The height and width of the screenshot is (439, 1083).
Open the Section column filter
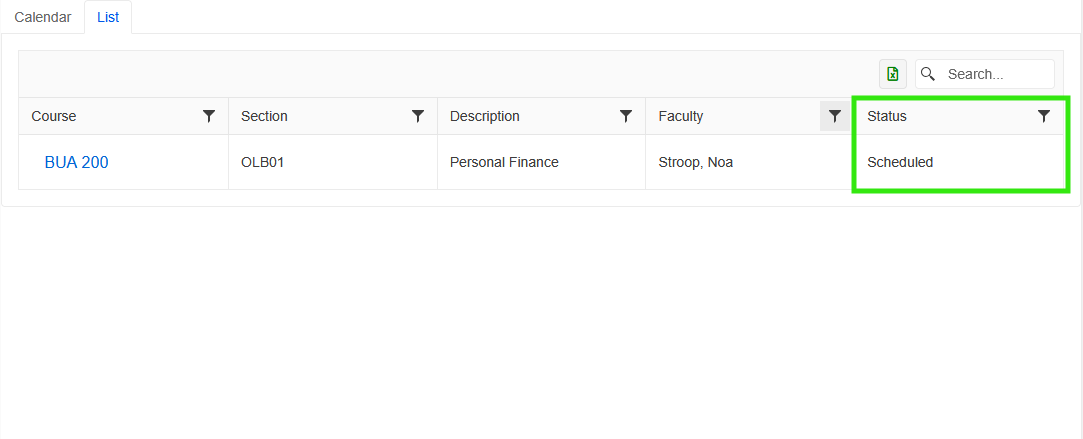click(418, 116)
